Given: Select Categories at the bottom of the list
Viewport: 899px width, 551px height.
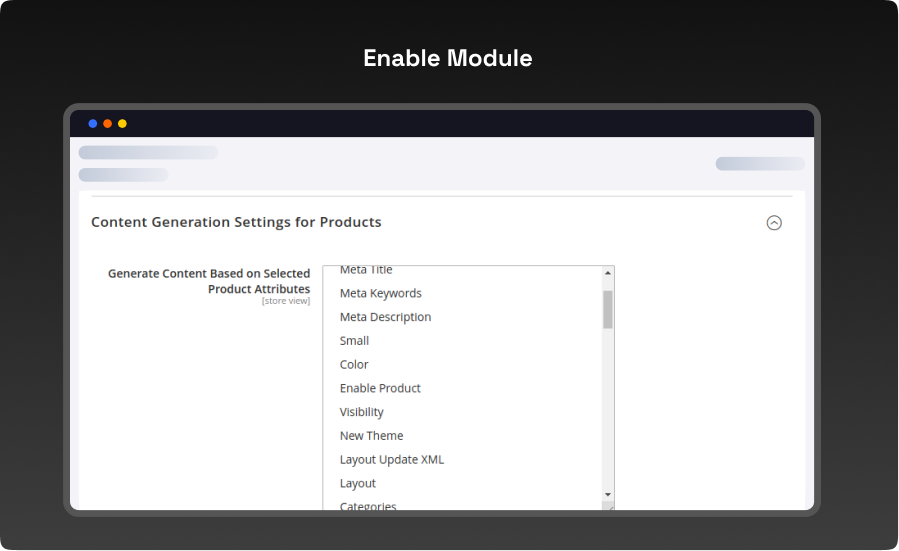Looking at the screenshot, I should [x=368, y=506].
